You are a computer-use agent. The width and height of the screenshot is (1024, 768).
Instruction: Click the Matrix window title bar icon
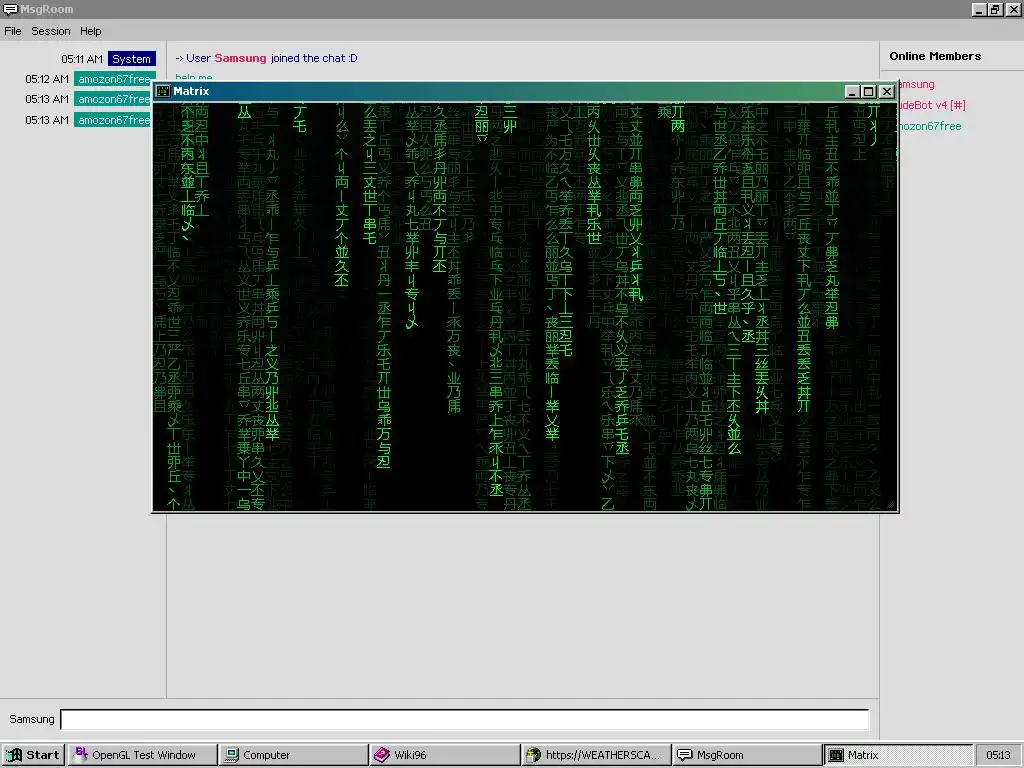(x=163, y=91)
